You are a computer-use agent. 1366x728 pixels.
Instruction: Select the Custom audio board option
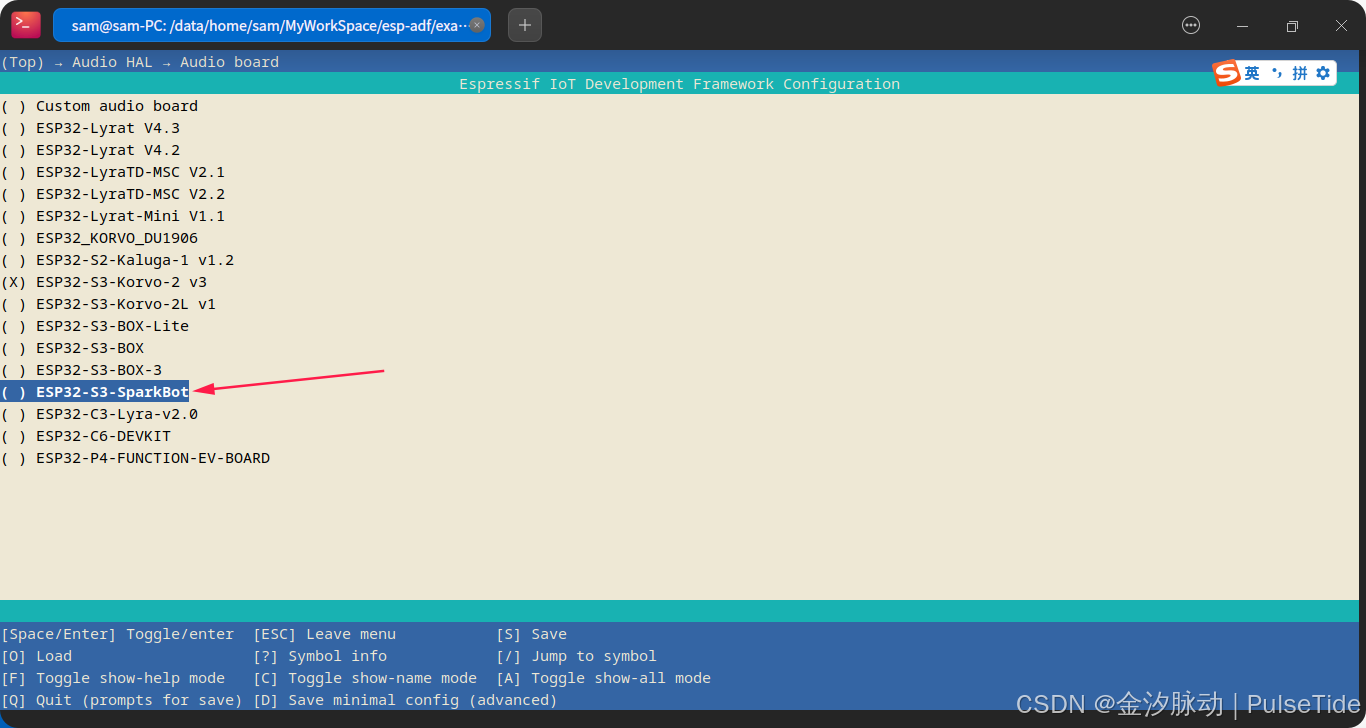click(99, 106)
